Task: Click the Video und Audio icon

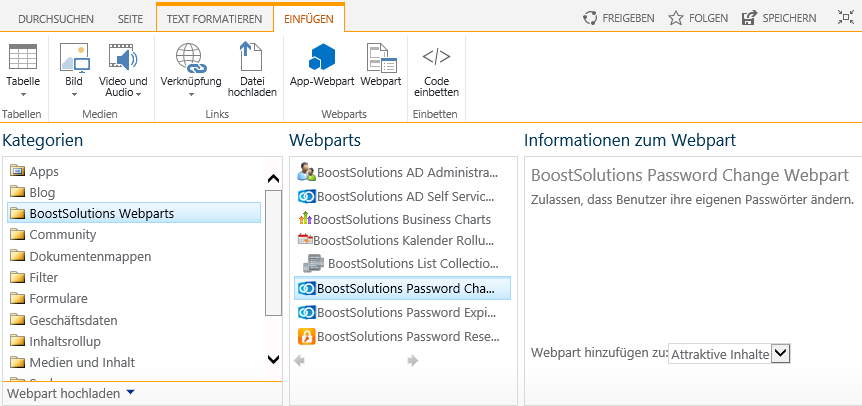Action: tap(123, 57)
